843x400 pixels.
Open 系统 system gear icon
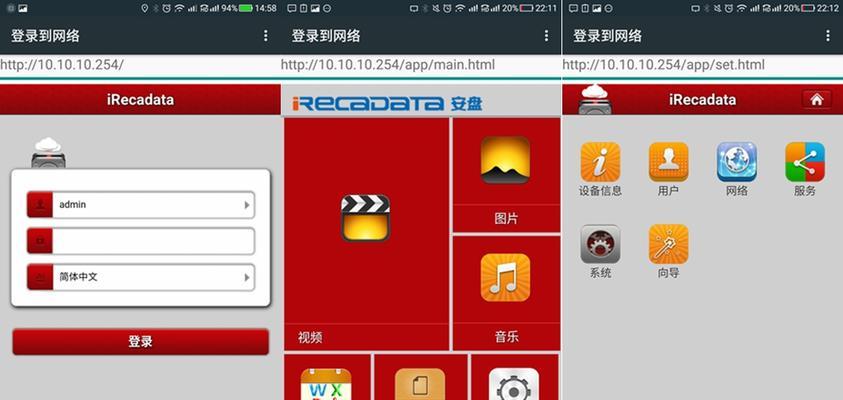point(601,244)
